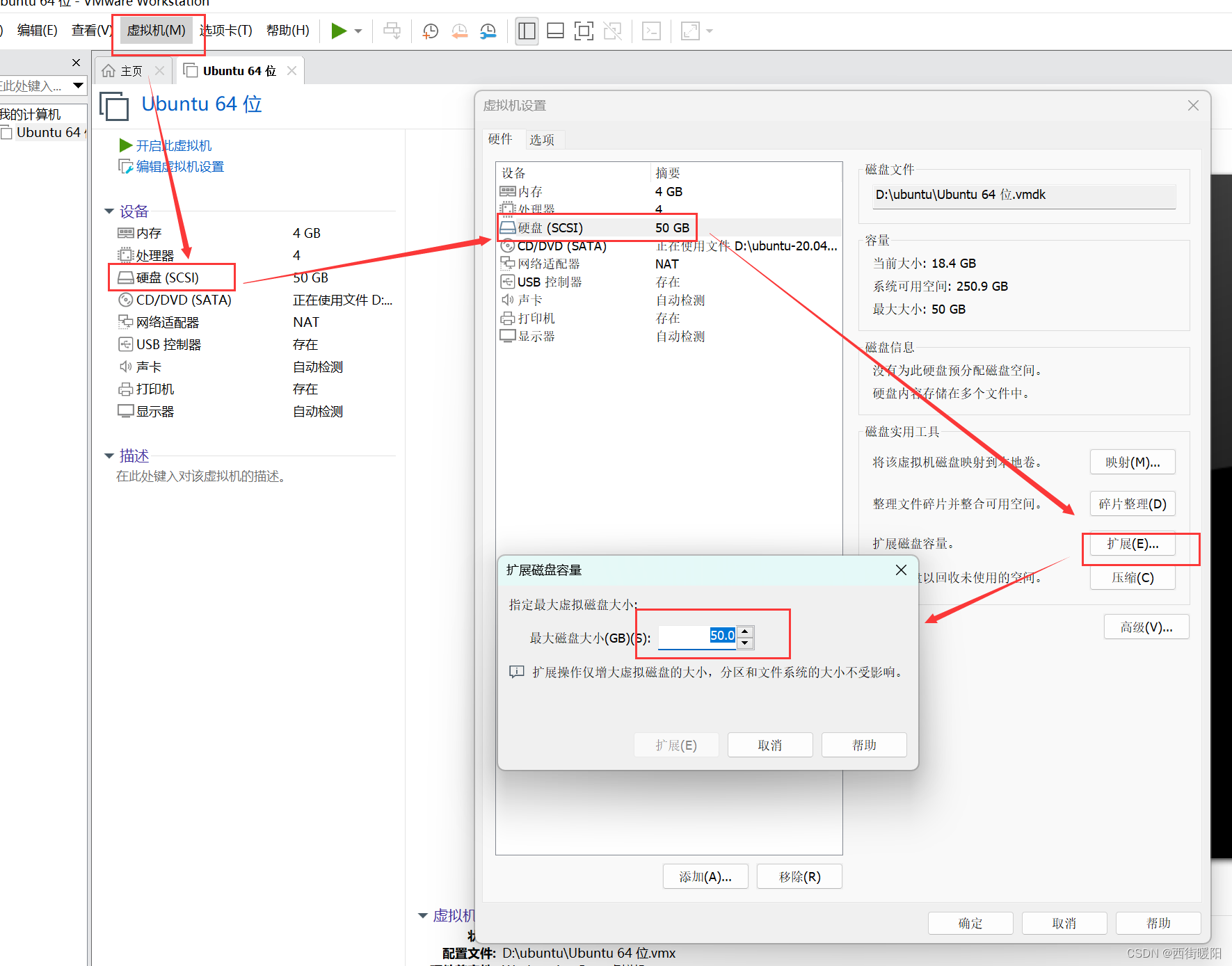Image resolution: width=1232 pixels, height=966 pixels.
Task: Click the stretch guest display icon
Action: 690,31
